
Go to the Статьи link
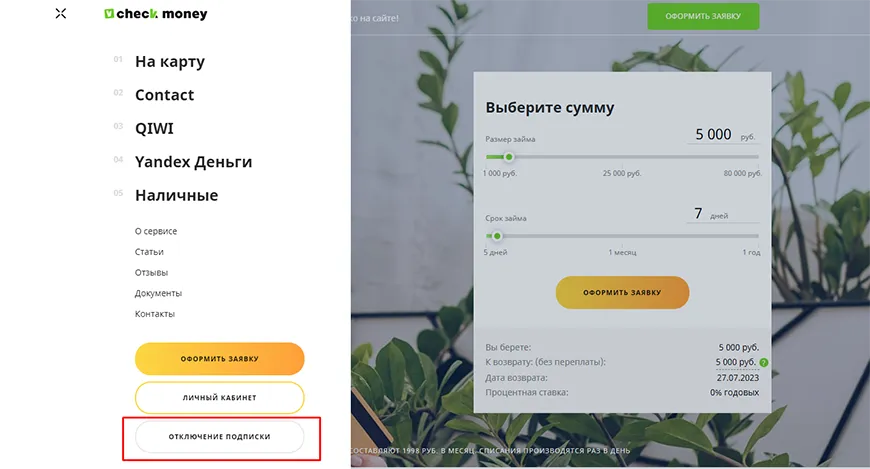(149, 252)
